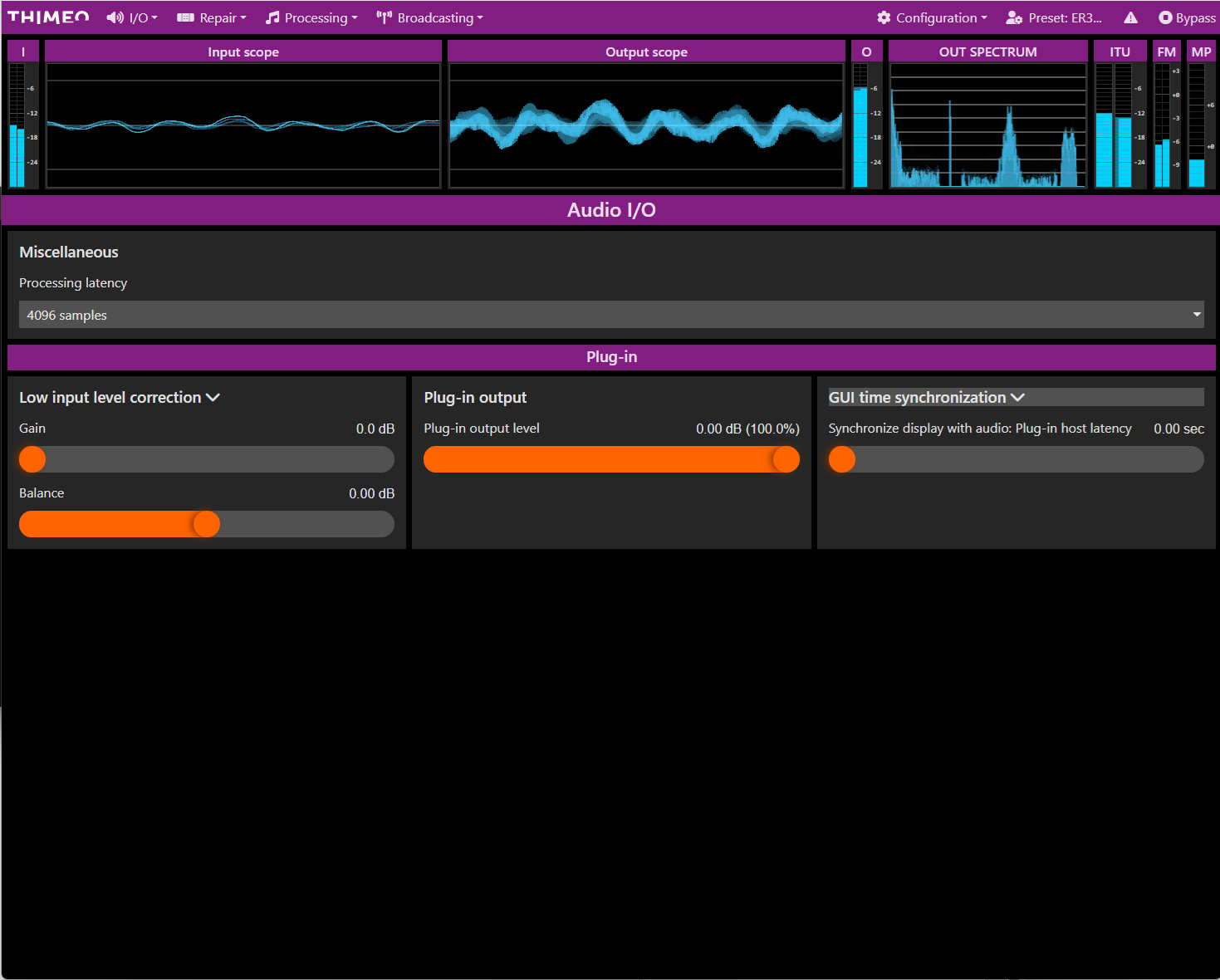Click the FM meter header

(1167, 51)
